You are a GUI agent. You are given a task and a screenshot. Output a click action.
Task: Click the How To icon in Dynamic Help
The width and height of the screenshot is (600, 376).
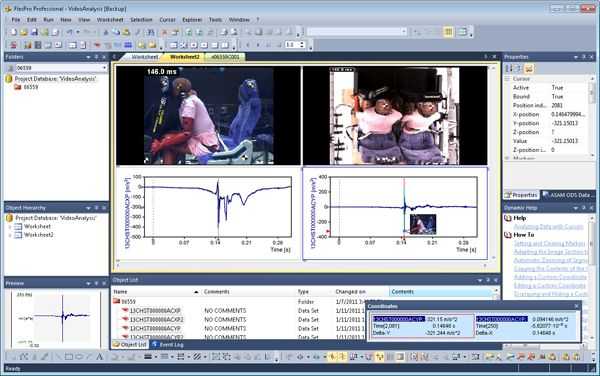(508, 235)
